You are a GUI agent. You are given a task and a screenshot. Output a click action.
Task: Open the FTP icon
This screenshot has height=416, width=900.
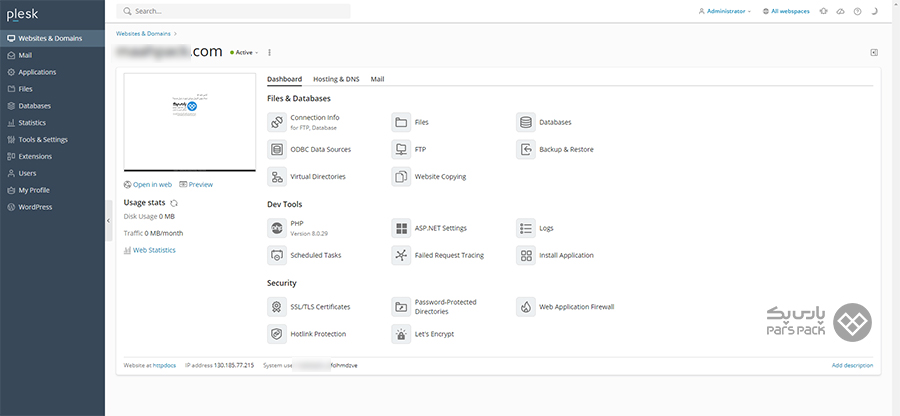401,149
